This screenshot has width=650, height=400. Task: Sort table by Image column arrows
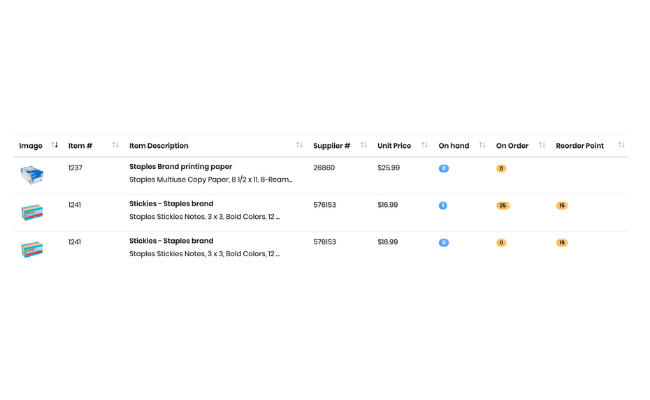[x=54, y=145]
